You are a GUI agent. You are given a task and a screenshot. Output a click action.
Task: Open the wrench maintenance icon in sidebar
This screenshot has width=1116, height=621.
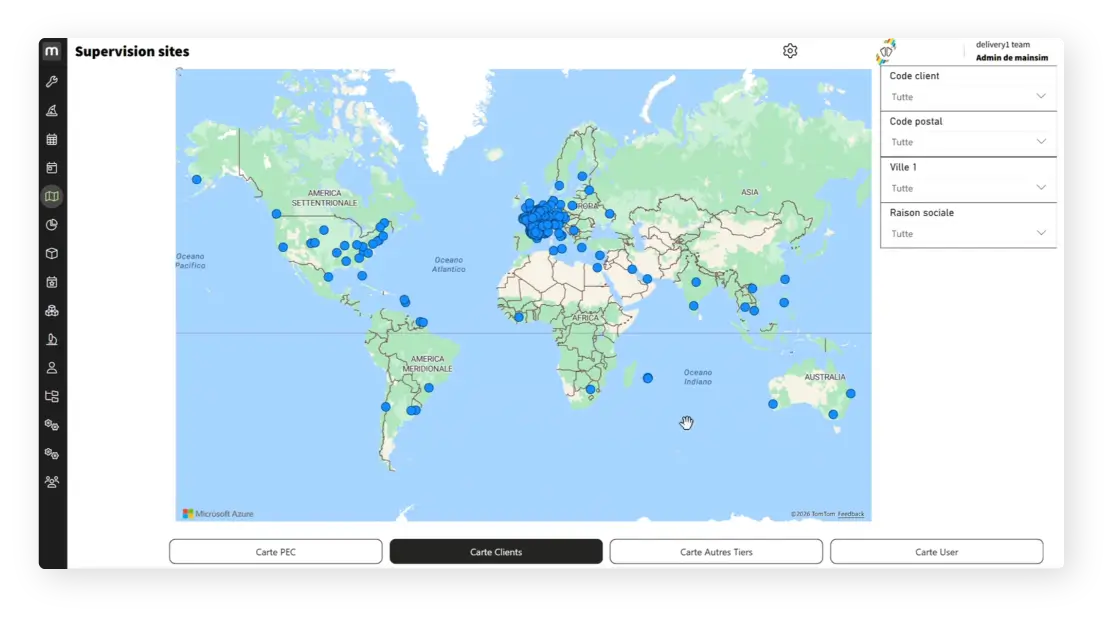52,82
